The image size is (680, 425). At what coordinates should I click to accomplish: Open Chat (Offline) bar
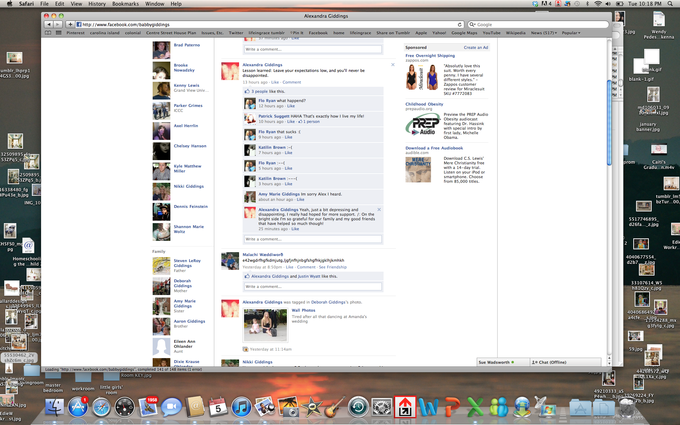pyautogui.click(x=566, y=362)
